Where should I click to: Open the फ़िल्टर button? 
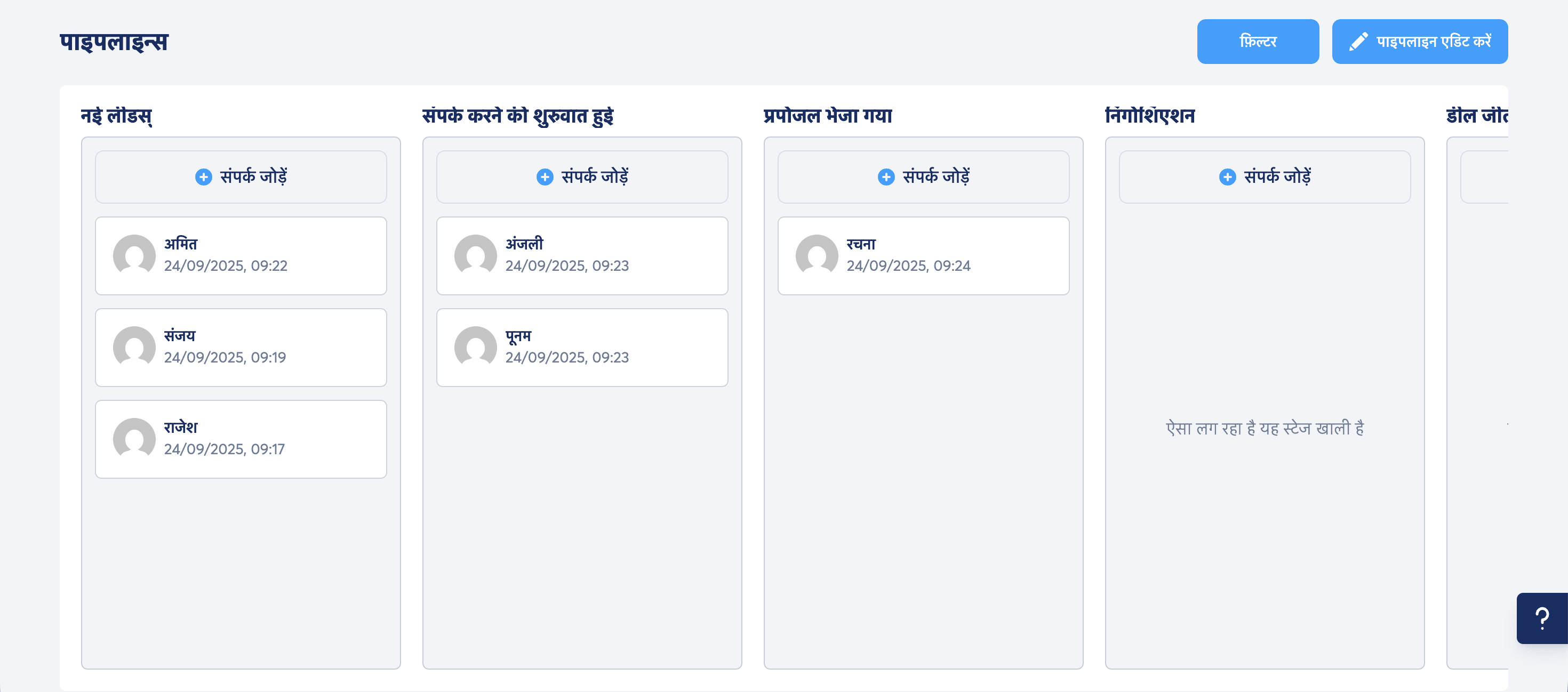pyautogui.click(x=1257, y=42)
